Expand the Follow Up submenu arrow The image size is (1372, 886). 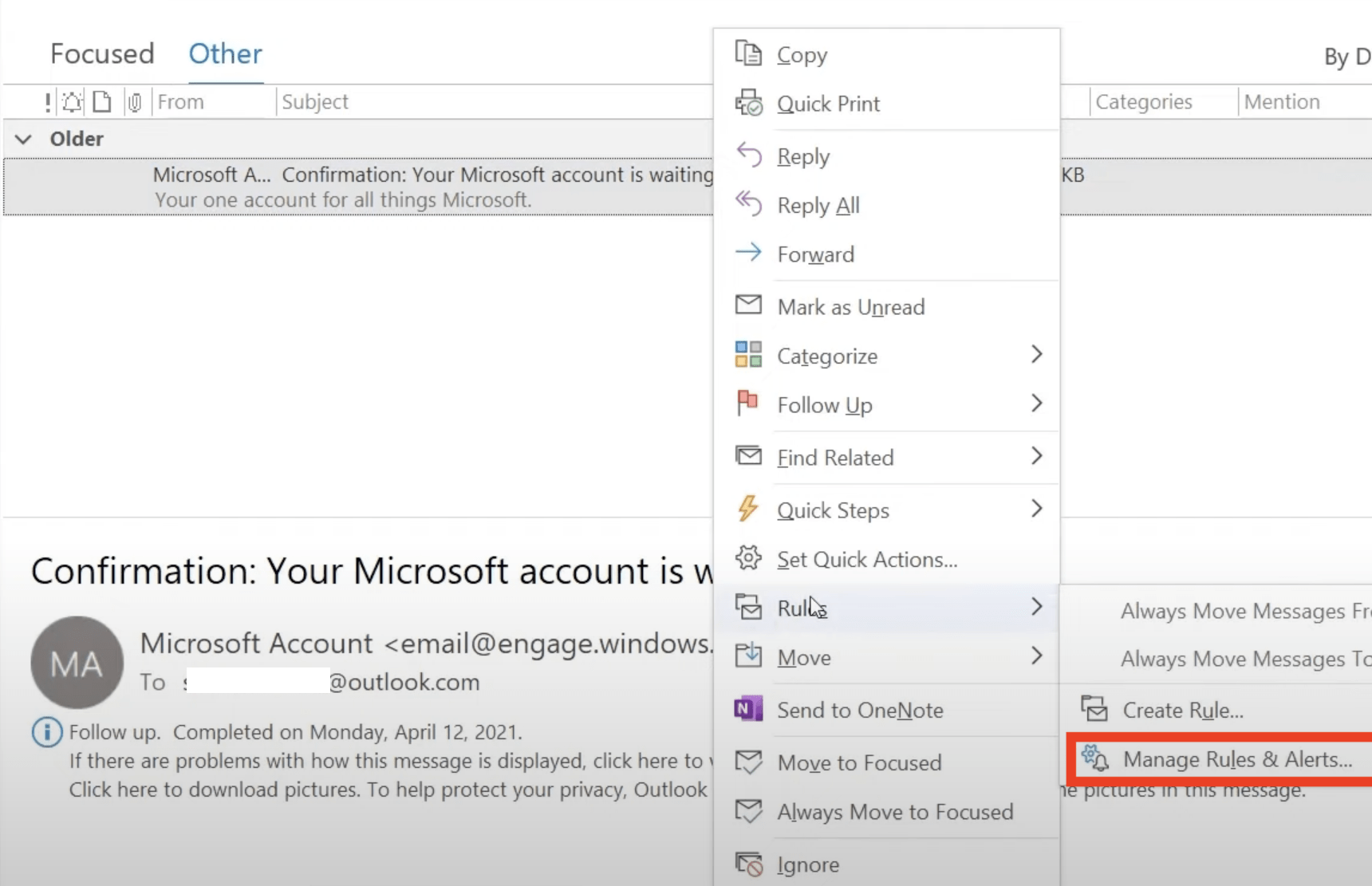pyautogui.click(x=1036, y=404)
